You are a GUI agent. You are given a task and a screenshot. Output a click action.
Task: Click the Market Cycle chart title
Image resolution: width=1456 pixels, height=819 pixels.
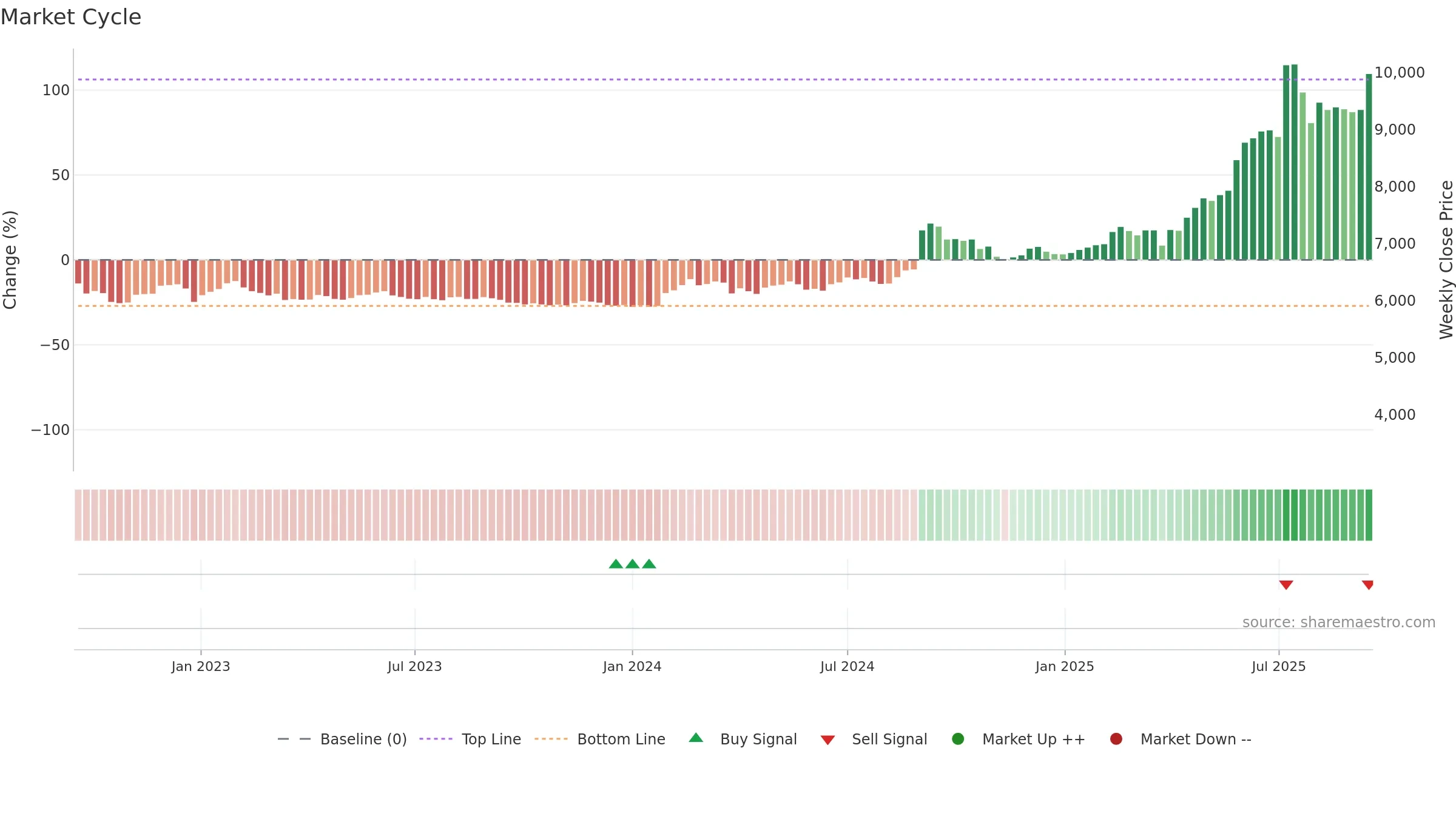71,17
